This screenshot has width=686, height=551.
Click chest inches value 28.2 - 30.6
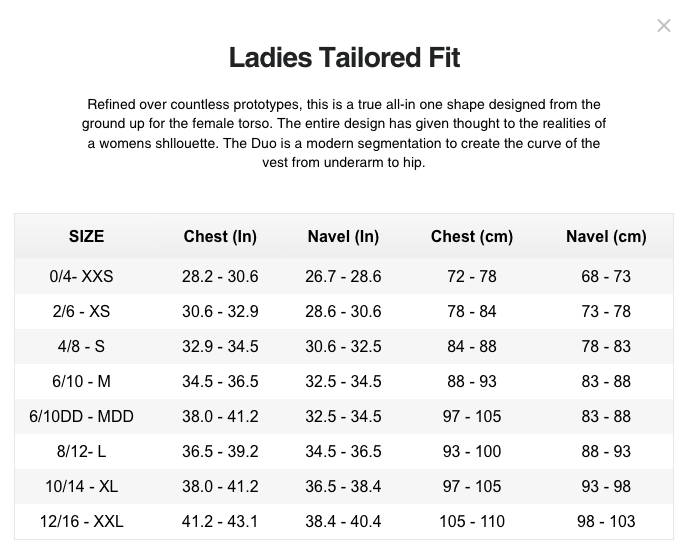click(x=220, y=277)
